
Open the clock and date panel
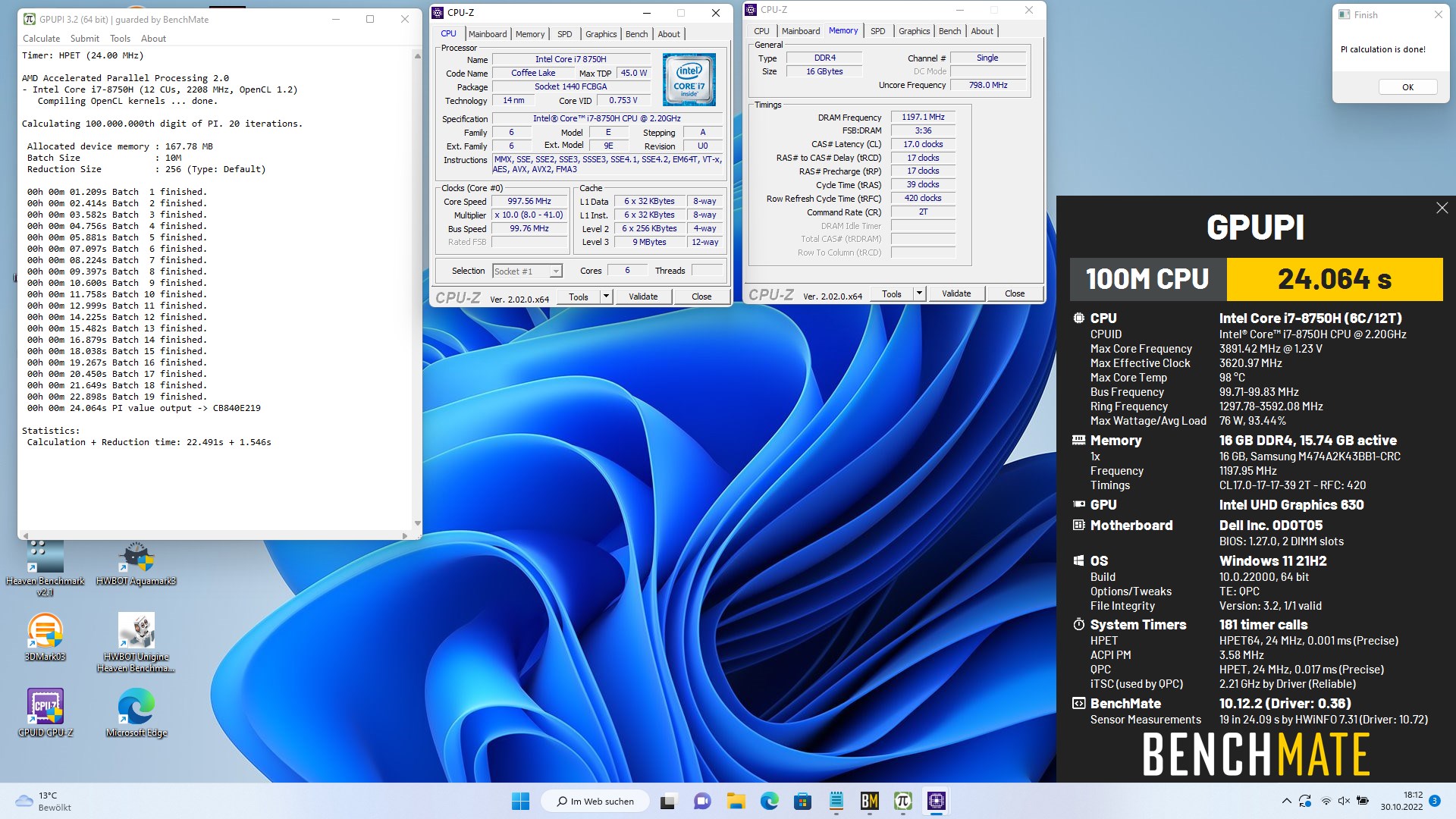point(1401,801)
